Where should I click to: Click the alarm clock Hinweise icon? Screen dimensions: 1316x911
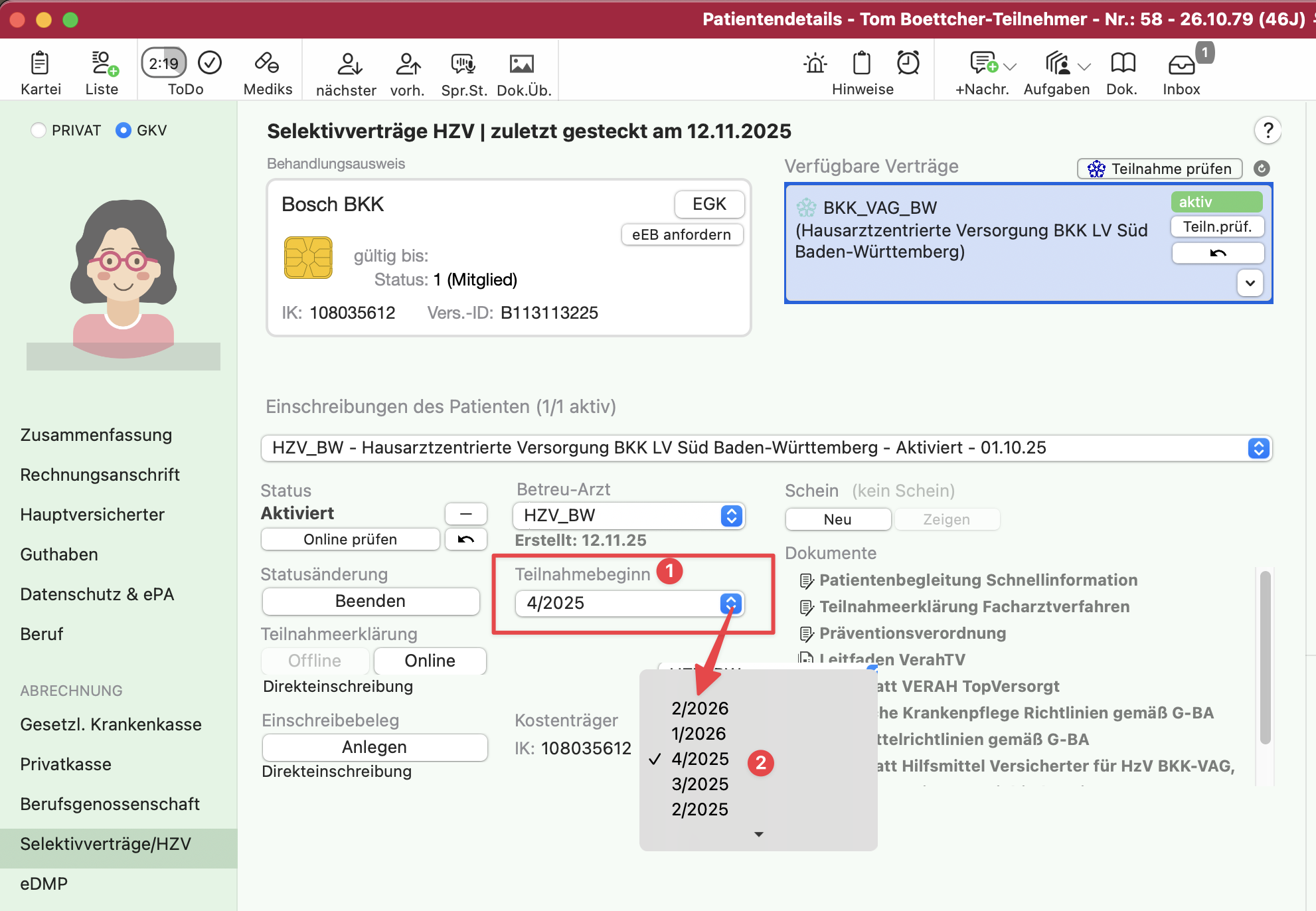click(x=908, y=64)
